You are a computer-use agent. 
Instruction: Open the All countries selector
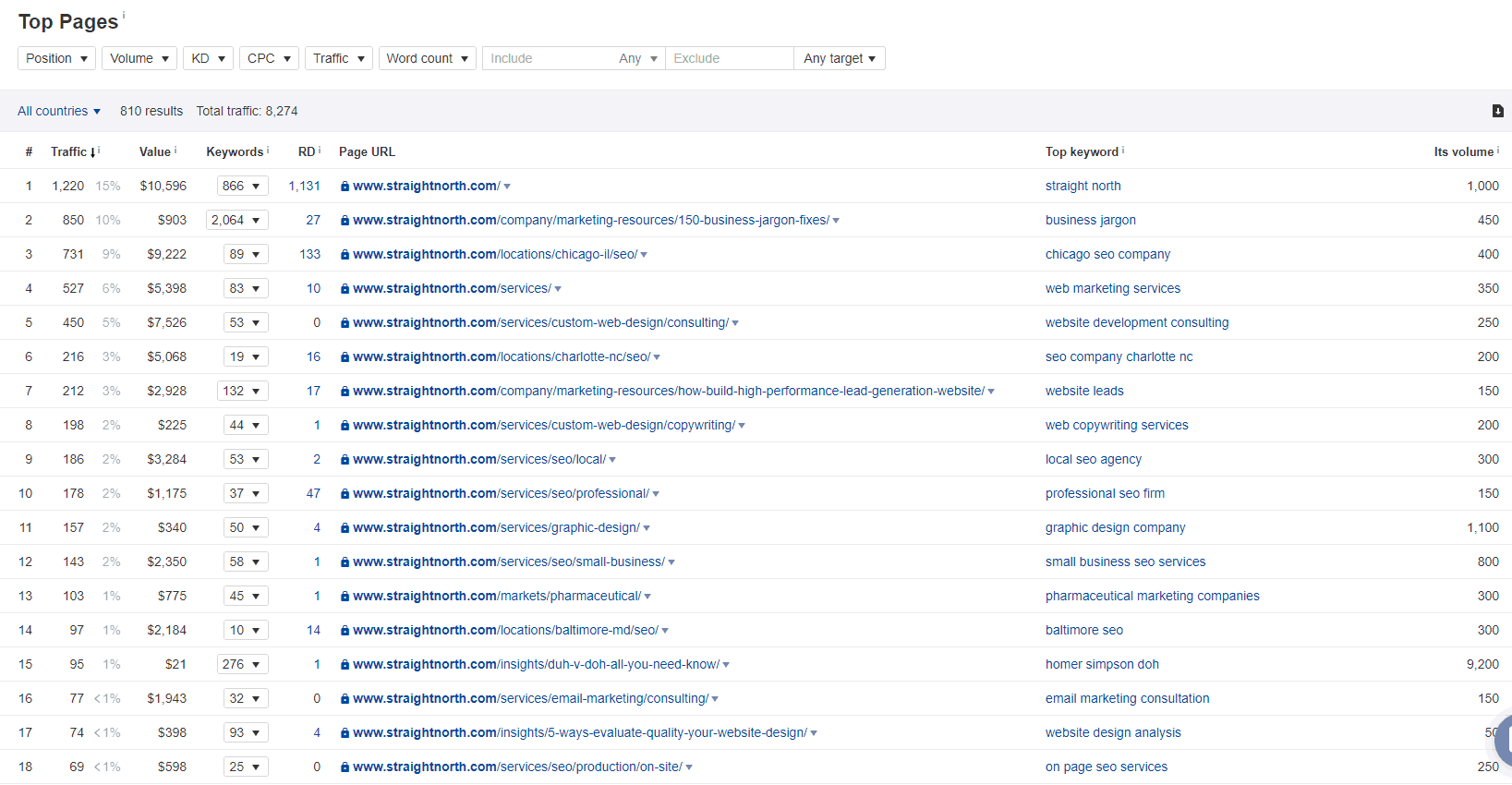pos(59,111)
